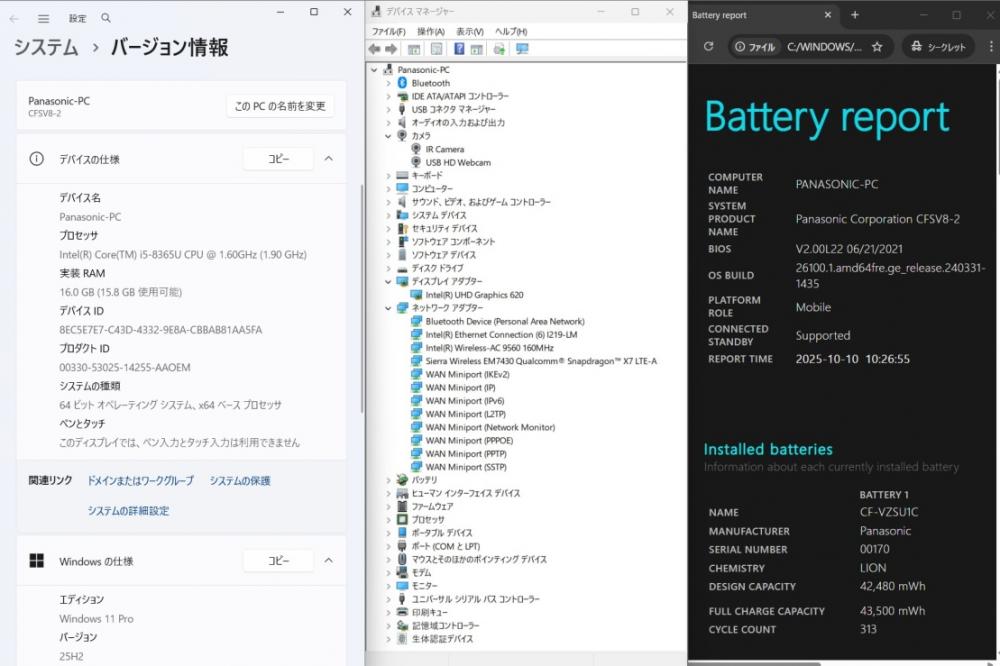Screen dimensions: 1000x666
Task: Select the IR Camera device
Action: click(x=444, y=149)
